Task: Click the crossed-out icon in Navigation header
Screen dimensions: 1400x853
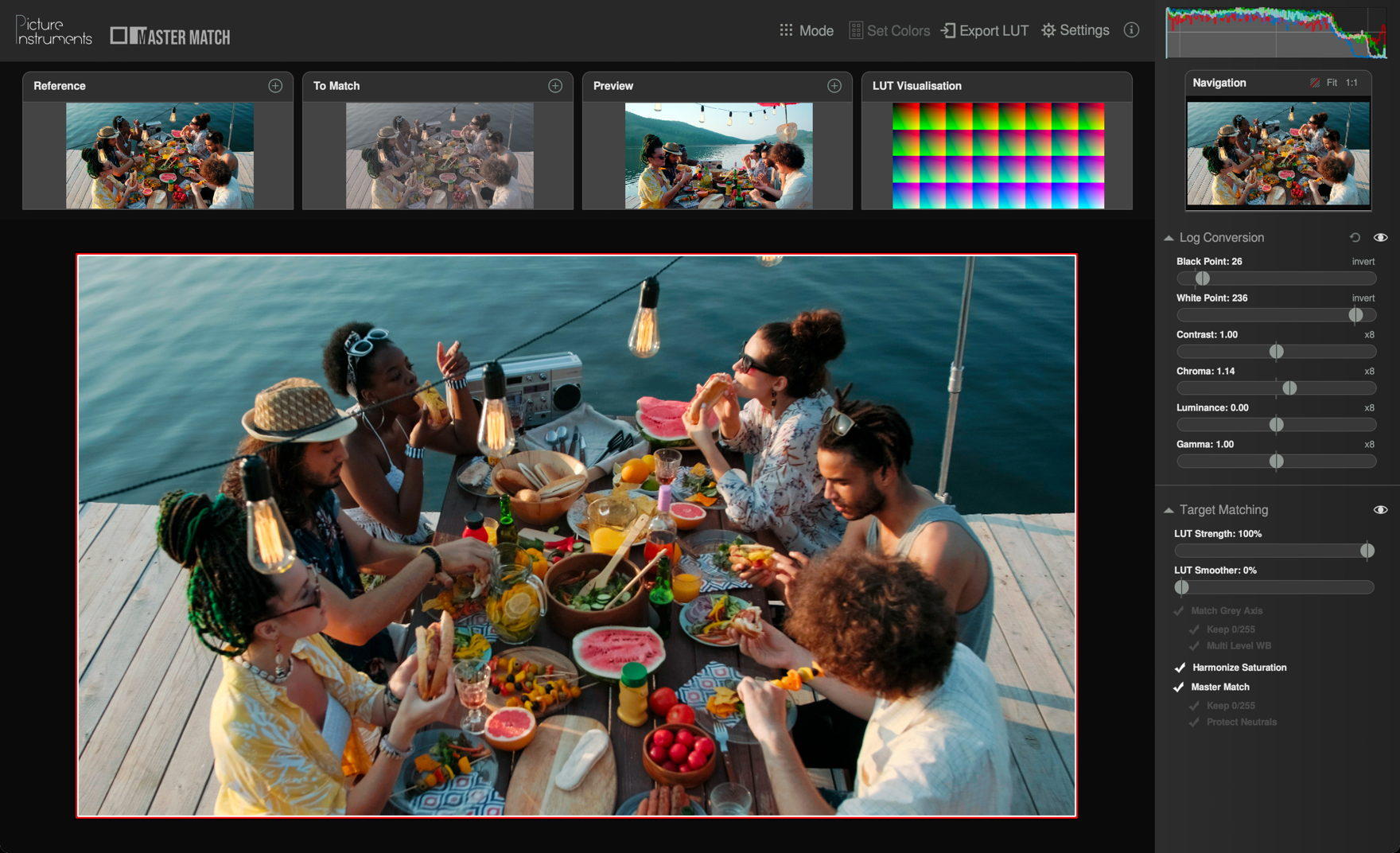Action: coord(1315,83)
